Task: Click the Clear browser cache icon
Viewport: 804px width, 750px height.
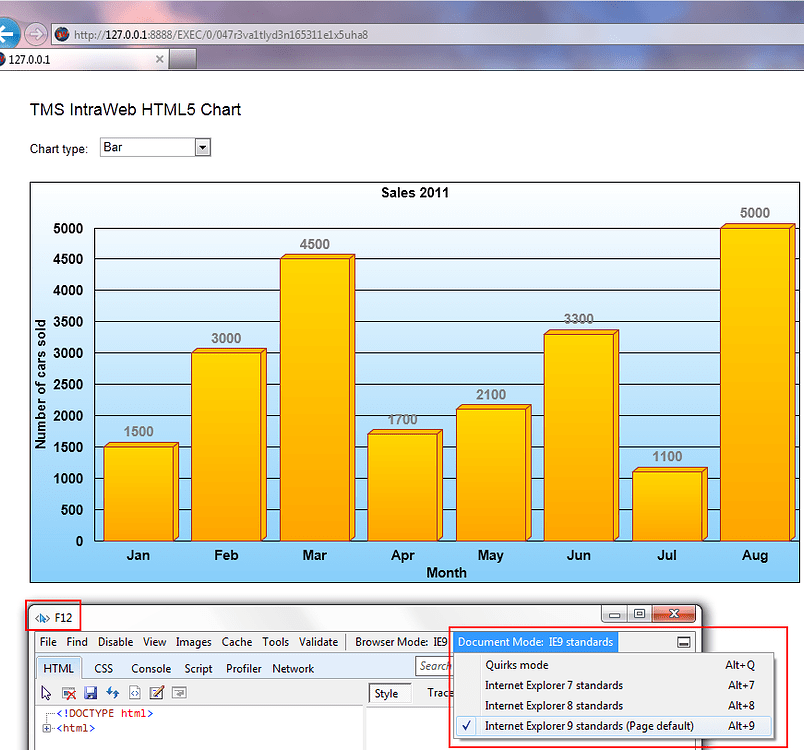Action: point(69,692)
